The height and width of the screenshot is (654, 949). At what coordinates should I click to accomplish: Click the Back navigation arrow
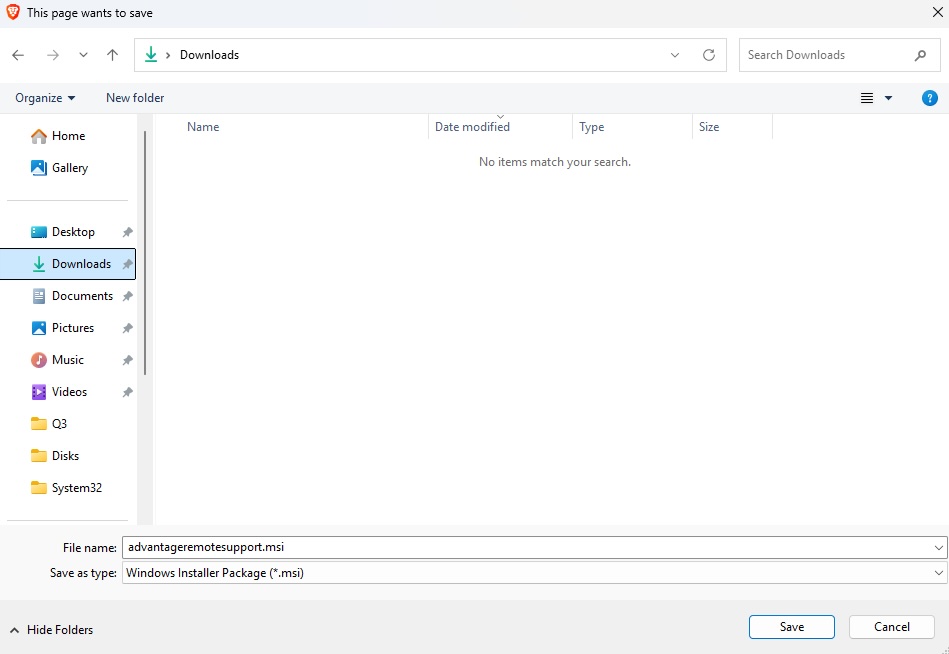(x=18, y=55)
